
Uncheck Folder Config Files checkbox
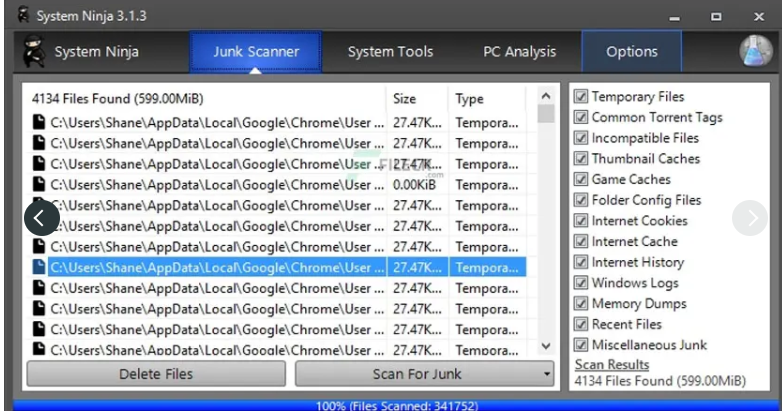[581, 200]
